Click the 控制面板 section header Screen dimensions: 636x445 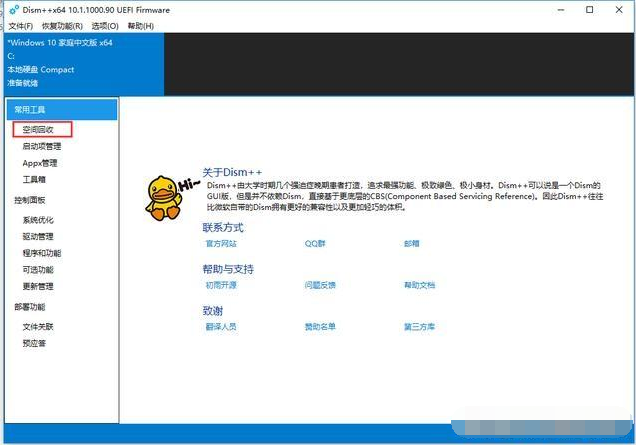pos(30,200)
